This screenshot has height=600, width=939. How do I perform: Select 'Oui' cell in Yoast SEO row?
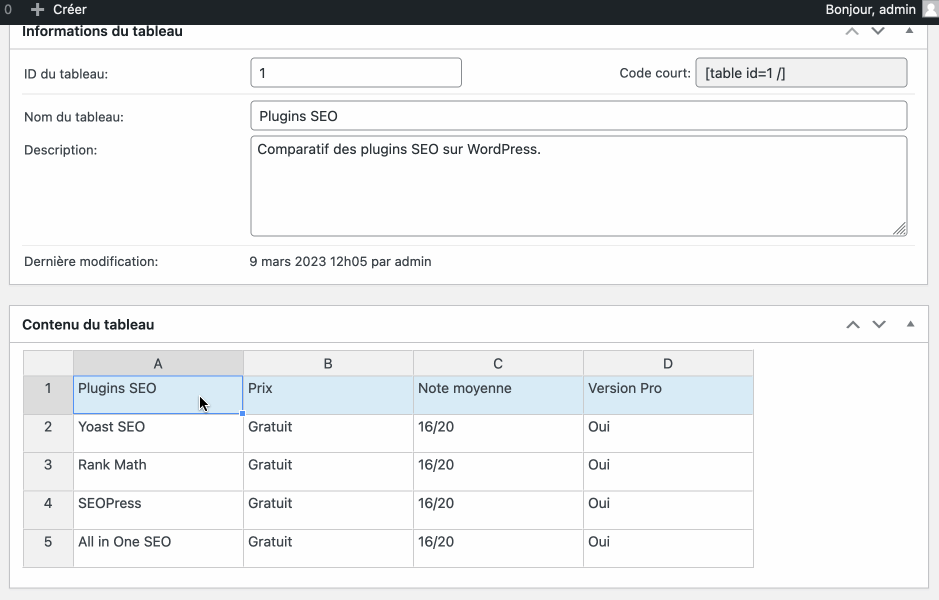[668, 433]
